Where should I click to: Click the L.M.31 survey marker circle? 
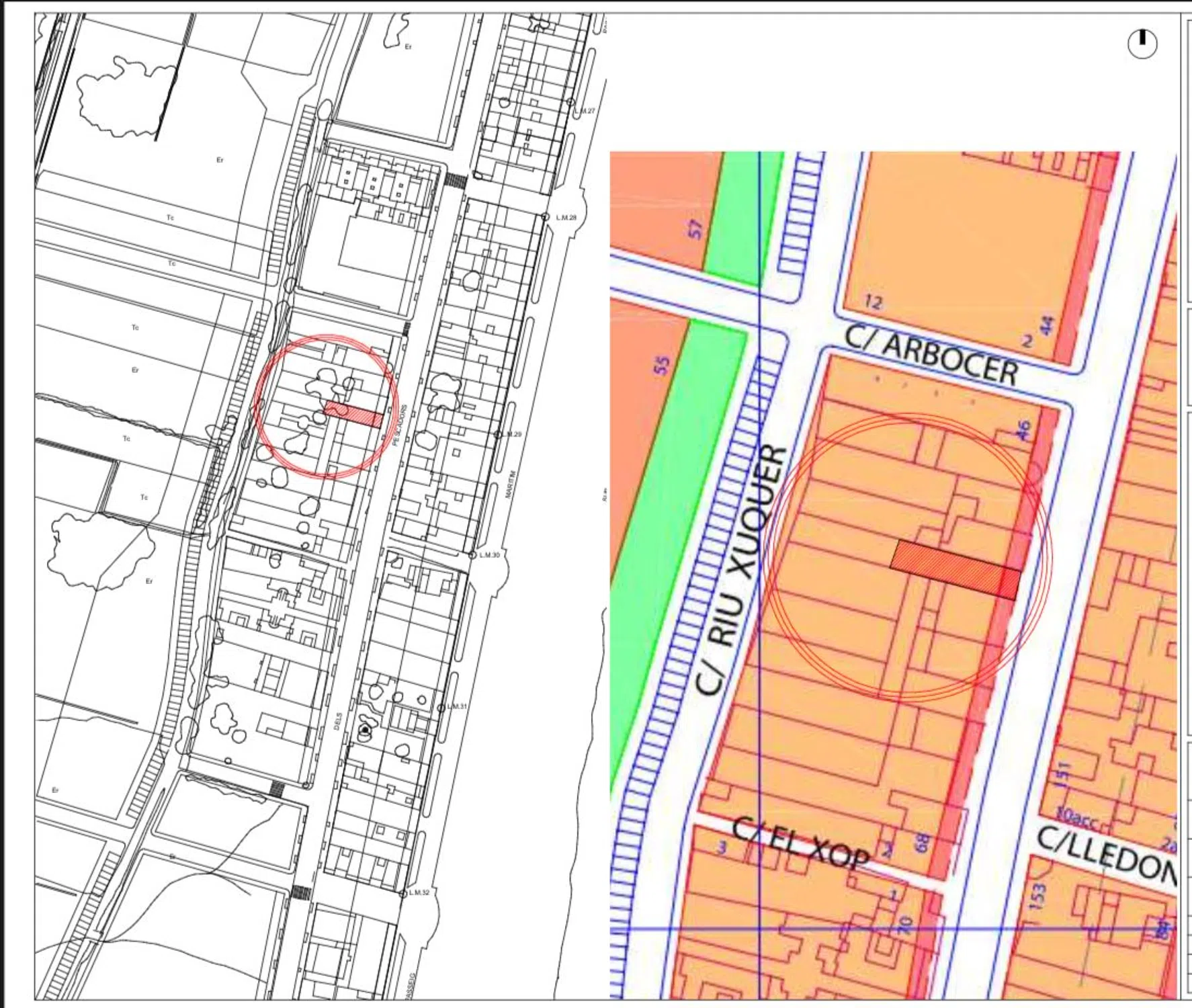(x=441, y=708)
